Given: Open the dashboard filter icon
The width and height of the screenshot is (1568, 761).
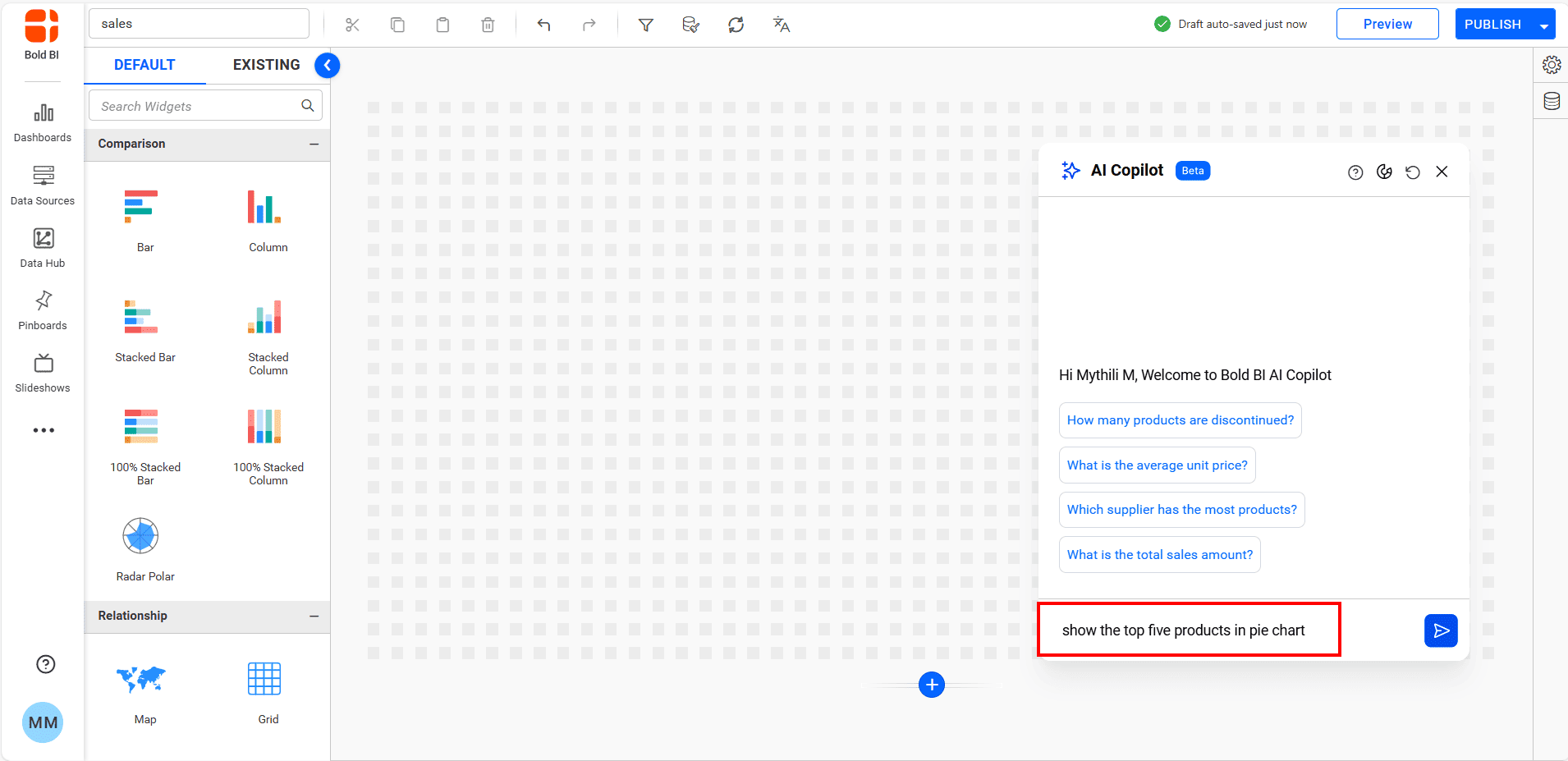Looking at the screenshot, I should point(645,25).
